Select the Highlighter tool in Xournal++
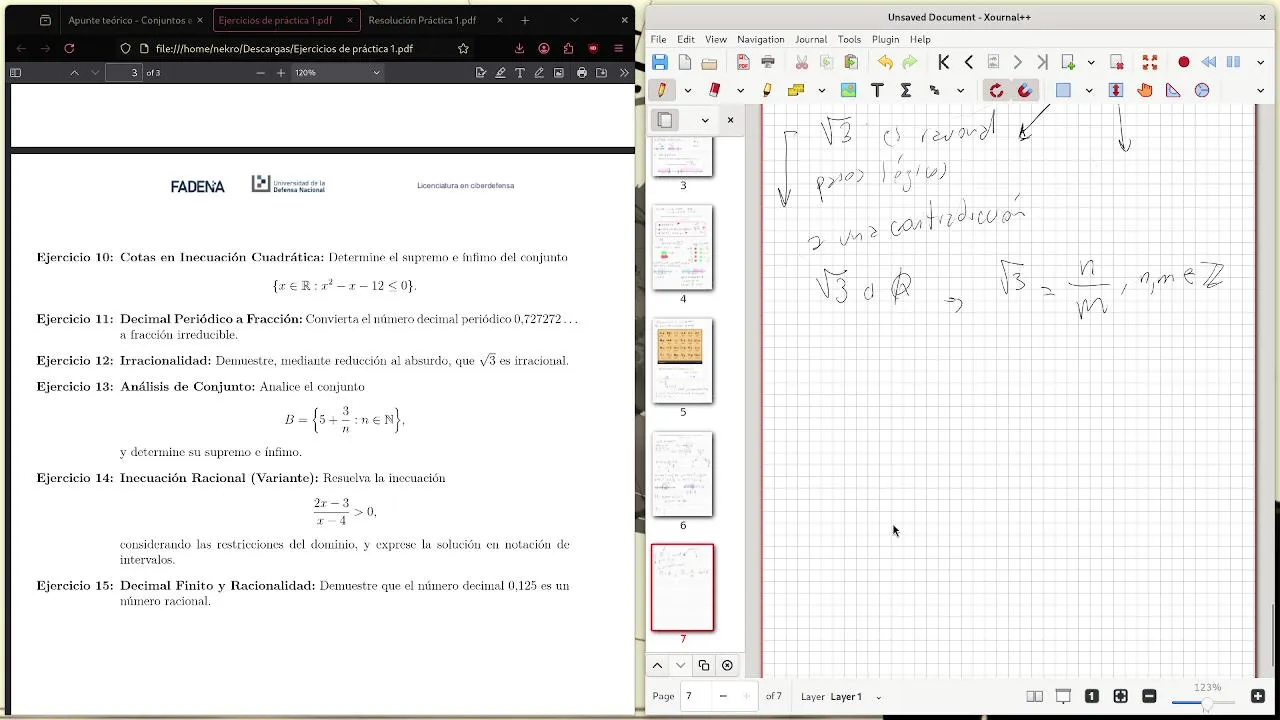 767,90
